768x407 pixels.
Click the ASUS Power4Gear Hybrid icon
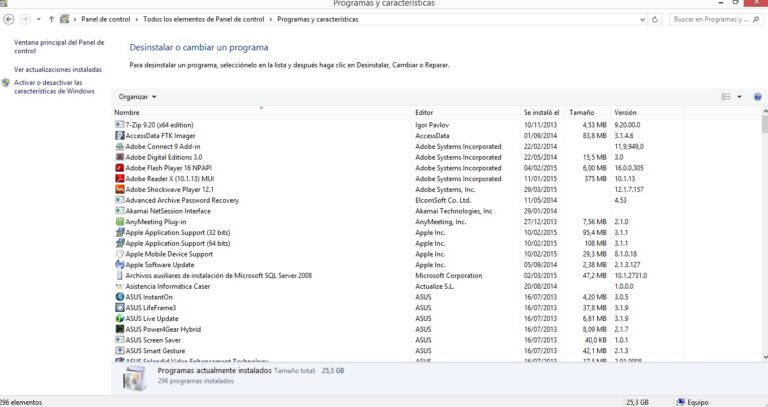[119, 329]
